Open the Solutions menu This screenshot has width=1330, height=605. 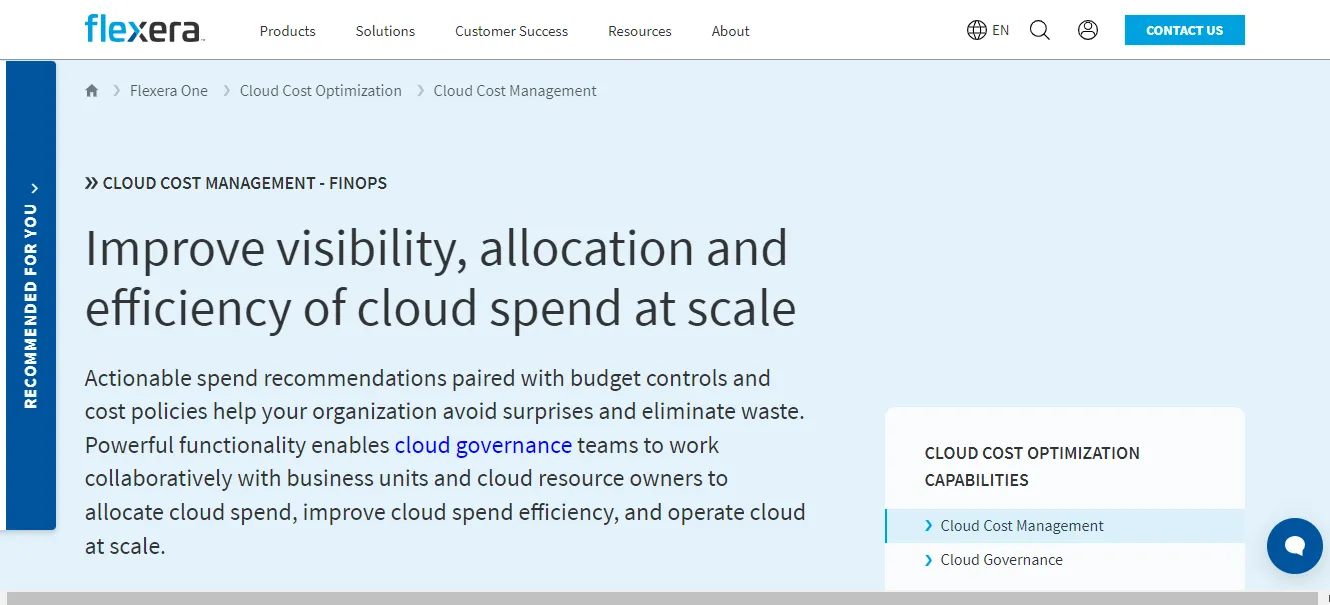coord(385,31)
